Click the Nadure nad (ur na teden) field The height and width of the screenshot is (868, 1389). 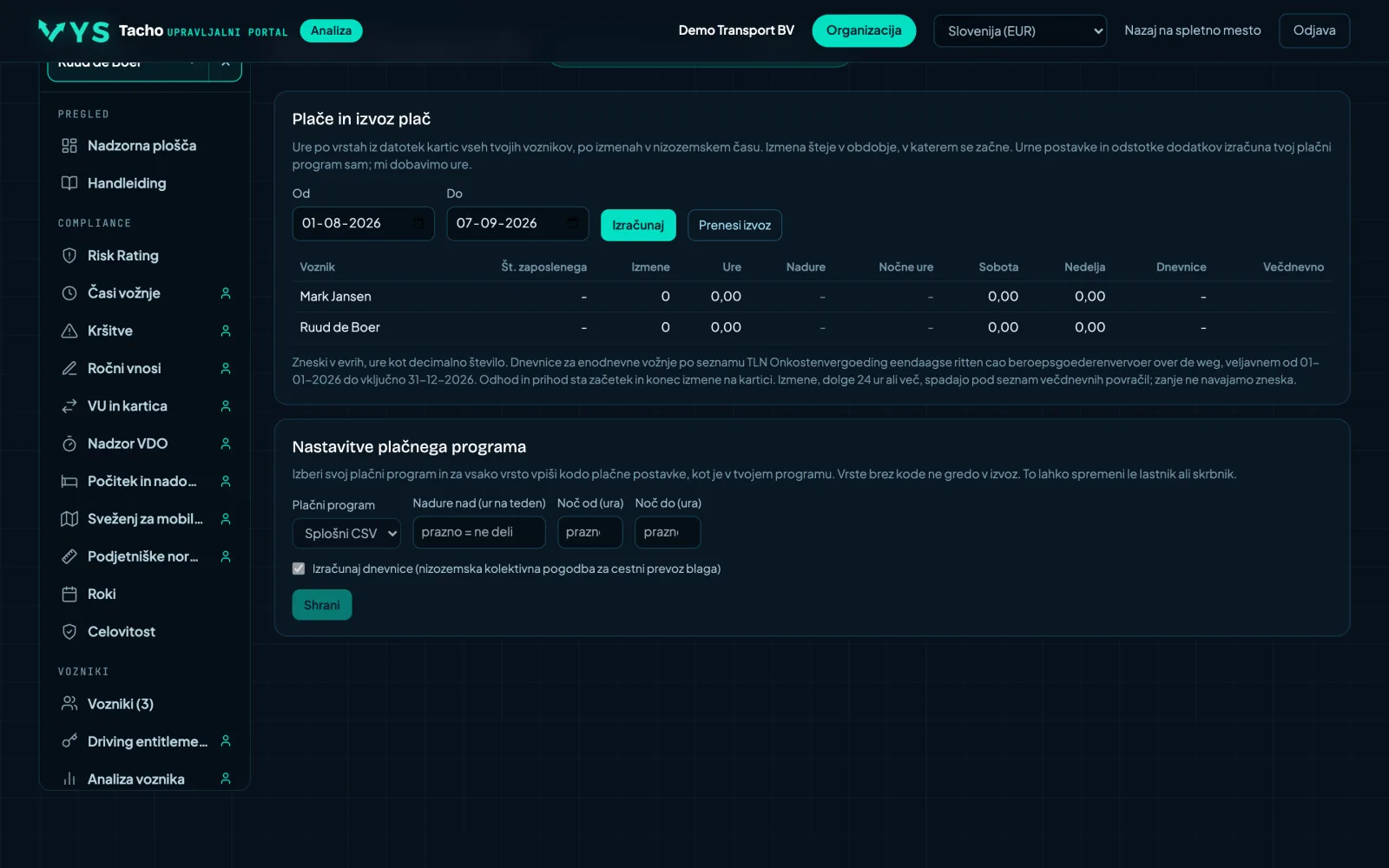click(x=479, y=532)
